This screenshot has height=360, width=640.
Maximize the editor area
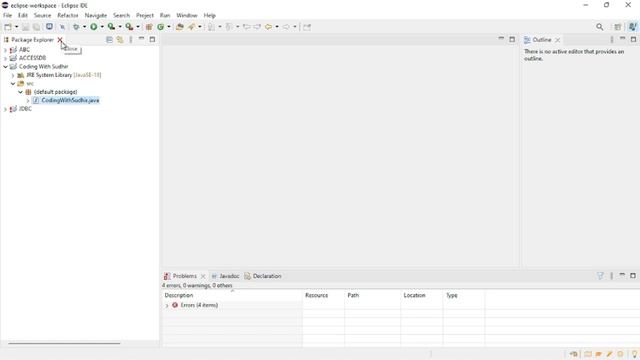pos(512,40)
